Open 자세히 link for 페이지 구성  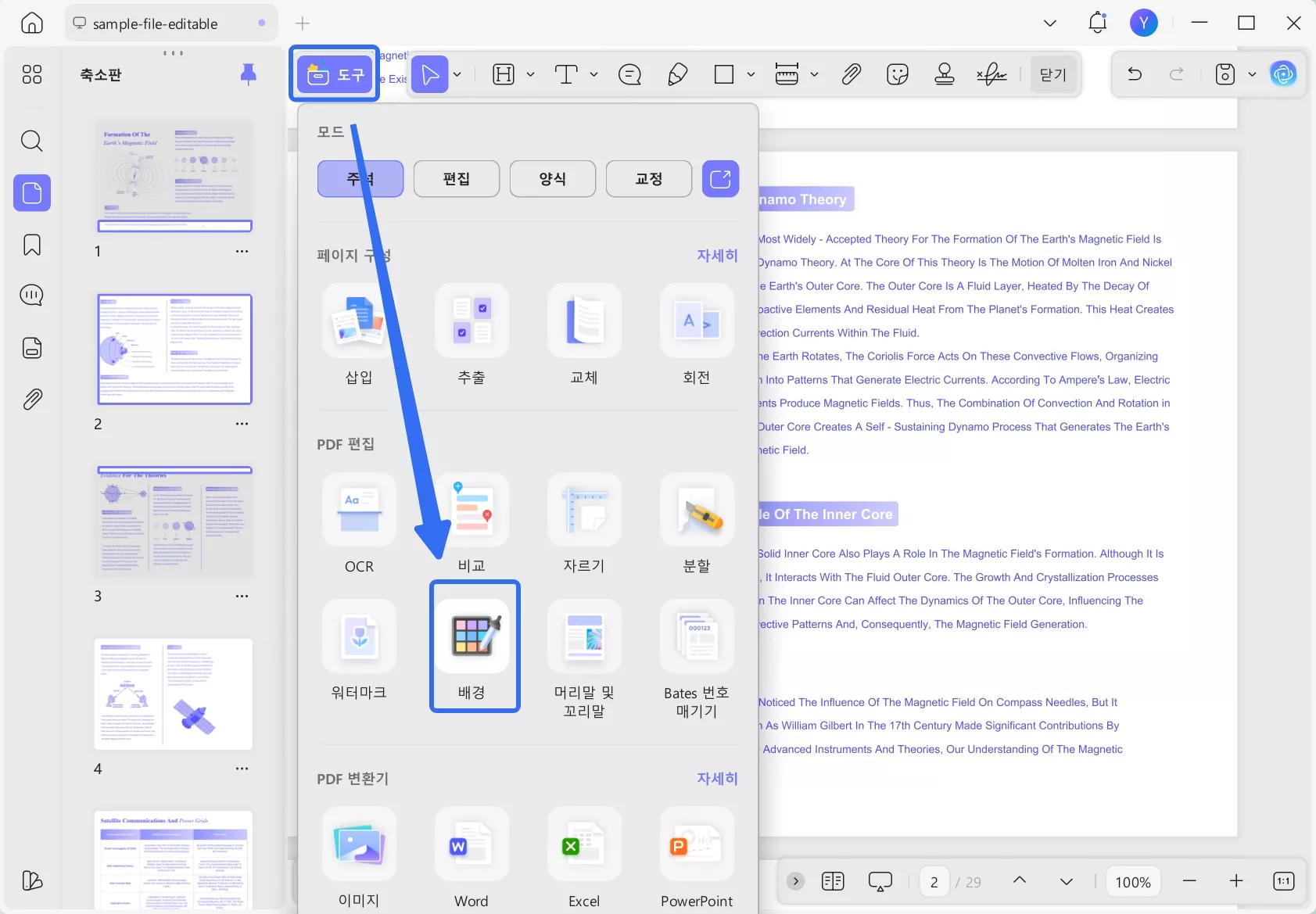click(x=717, y=256)
